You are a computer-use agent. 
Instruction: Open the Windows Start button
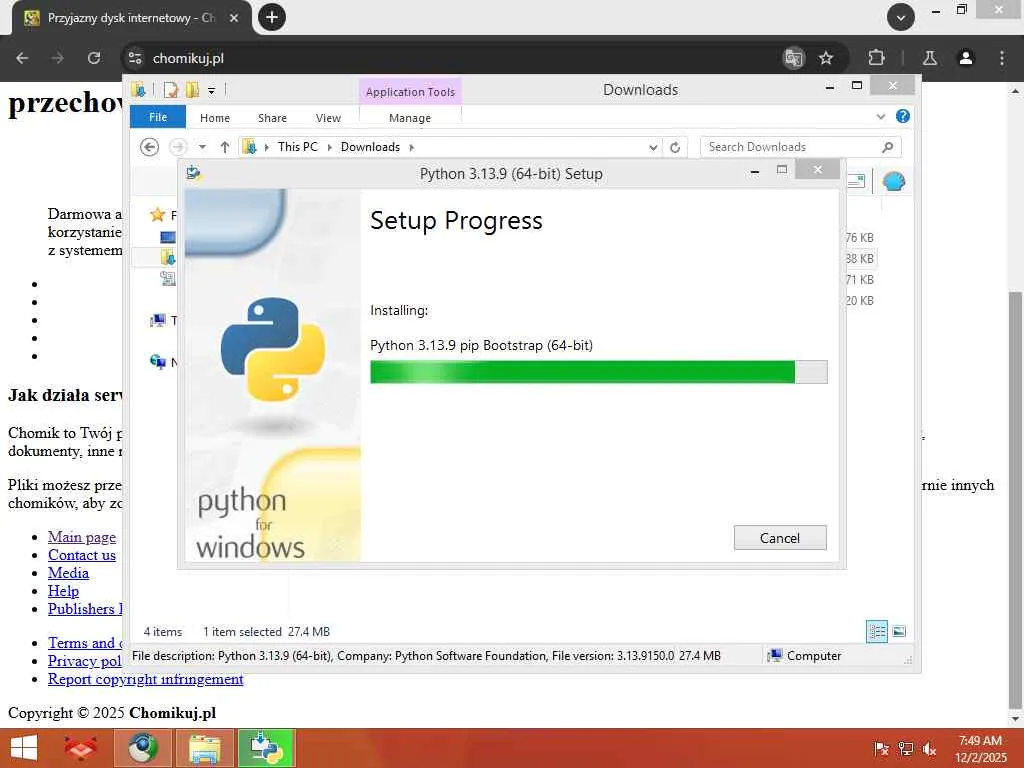click(24, 748)
